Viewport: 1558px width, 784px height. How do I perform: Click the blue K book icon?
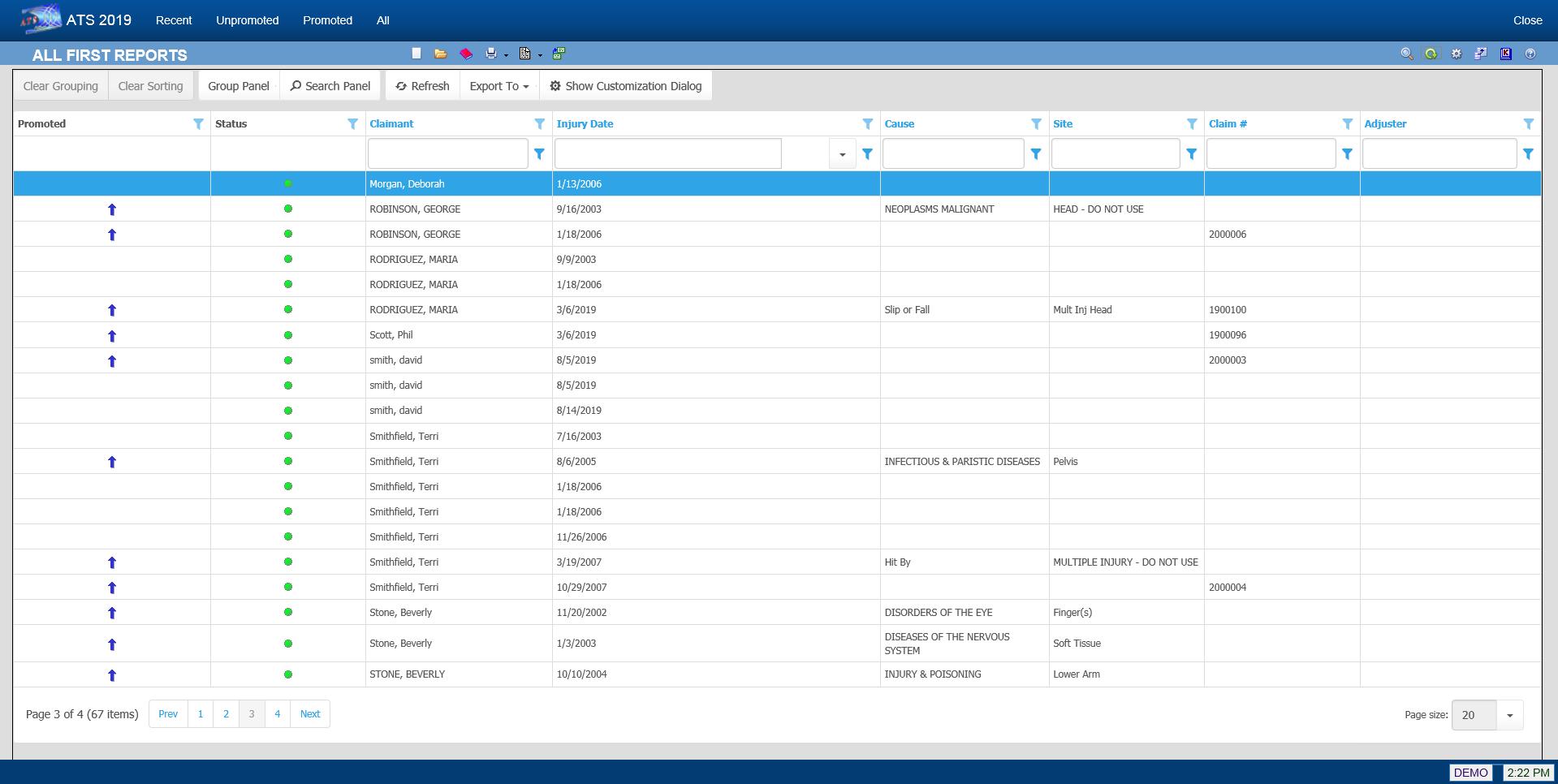click(1505, 54)
